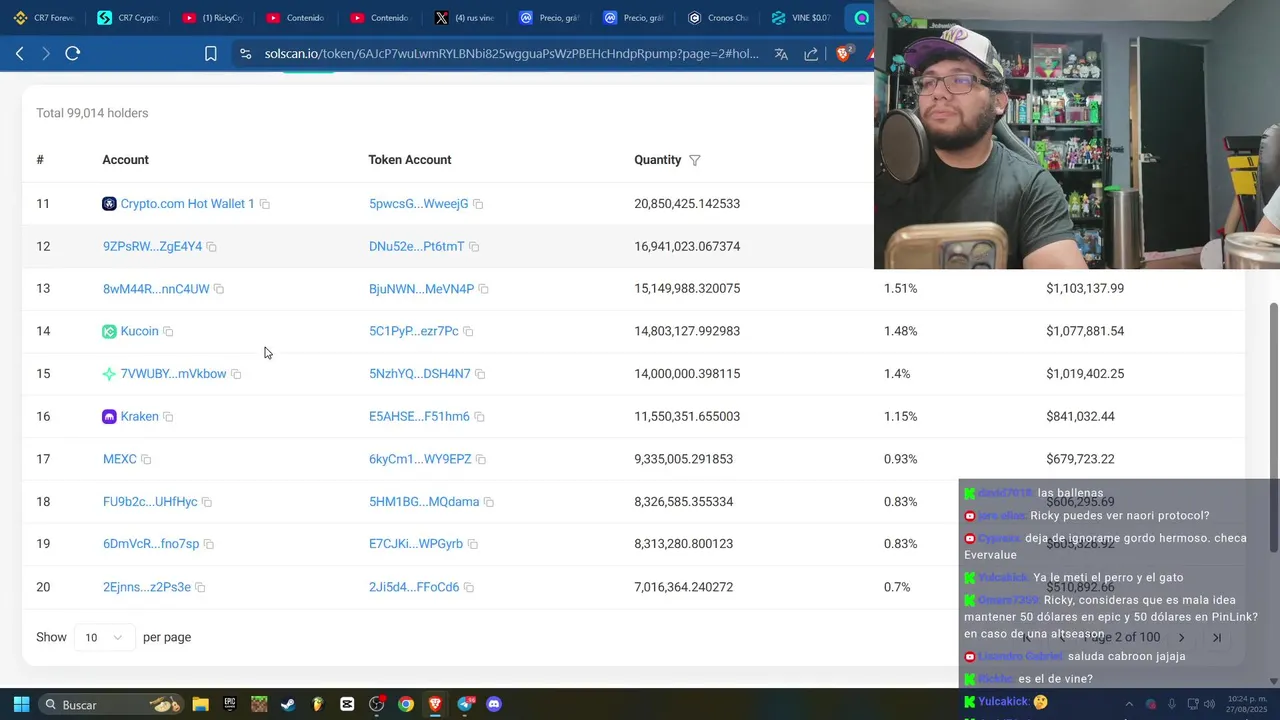The height and width of the screenshot is (720, 1280).
Task: Go back to previous page
Action: pos(19,53)
